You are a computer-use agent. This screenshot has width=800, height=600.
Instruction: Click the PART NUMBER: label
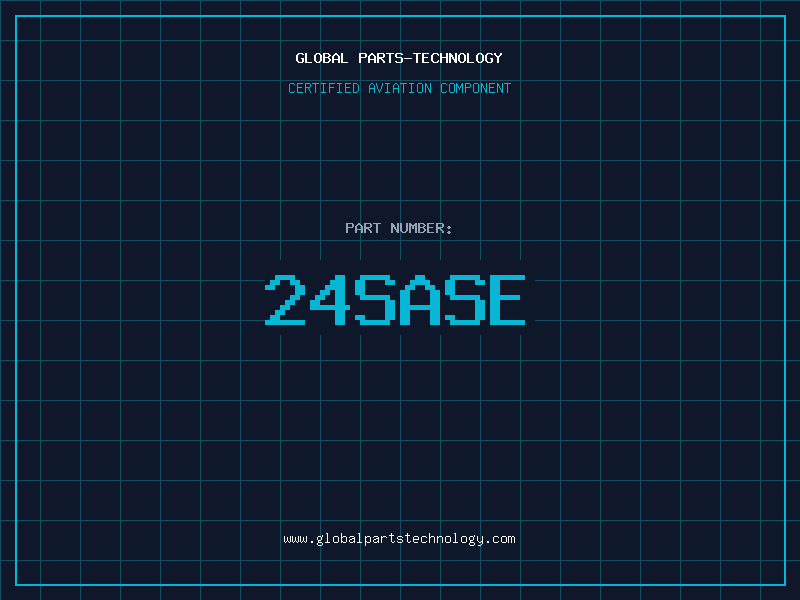398,228
